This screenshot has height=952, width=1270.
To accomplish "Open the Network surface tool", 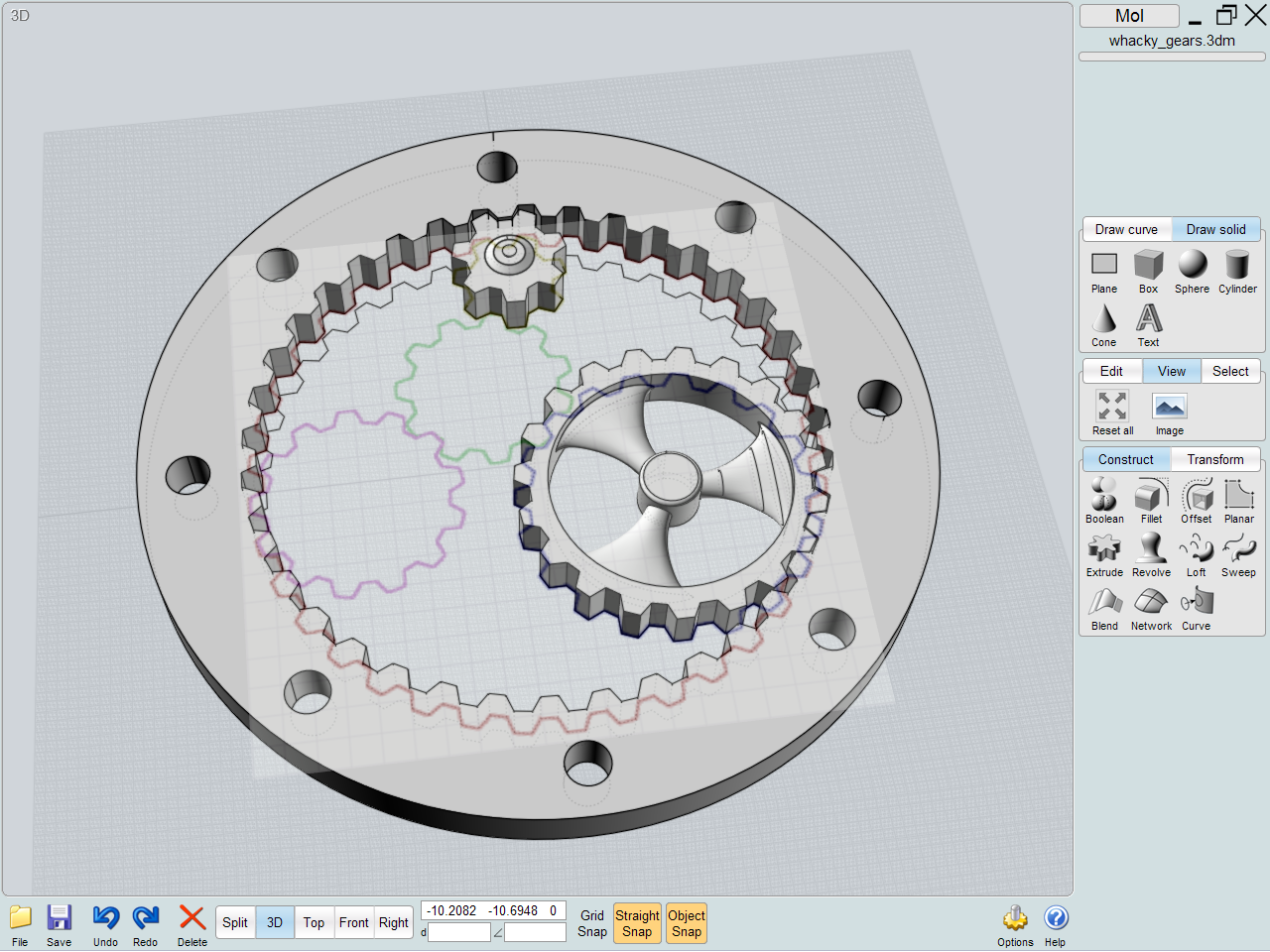I will (1150, 606).
